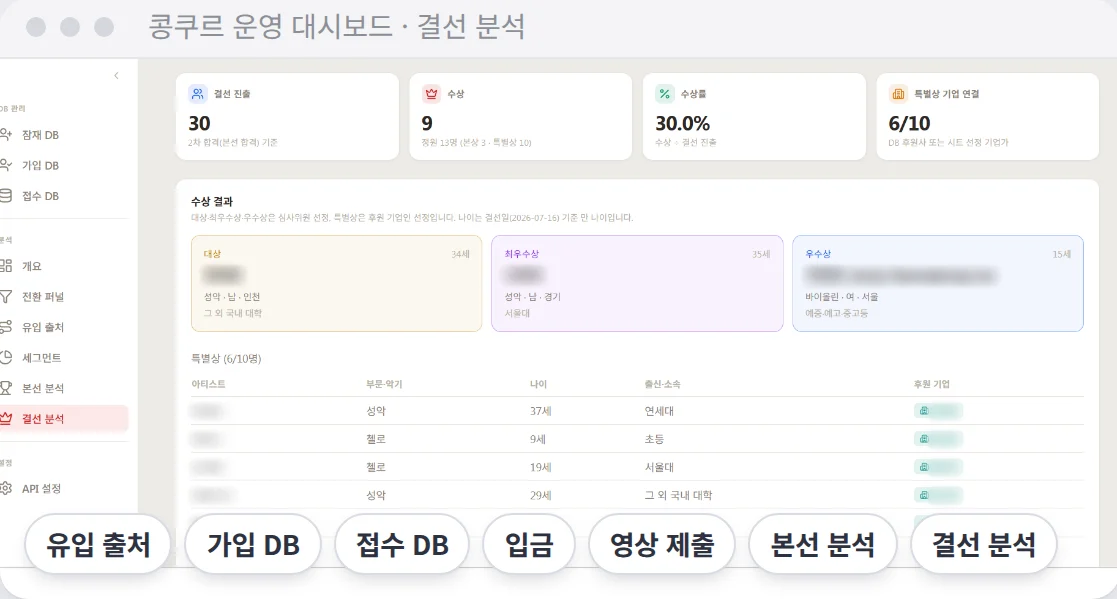
Task: Click the 15세 age on 우수상 card
Action: click(1061, 254)
